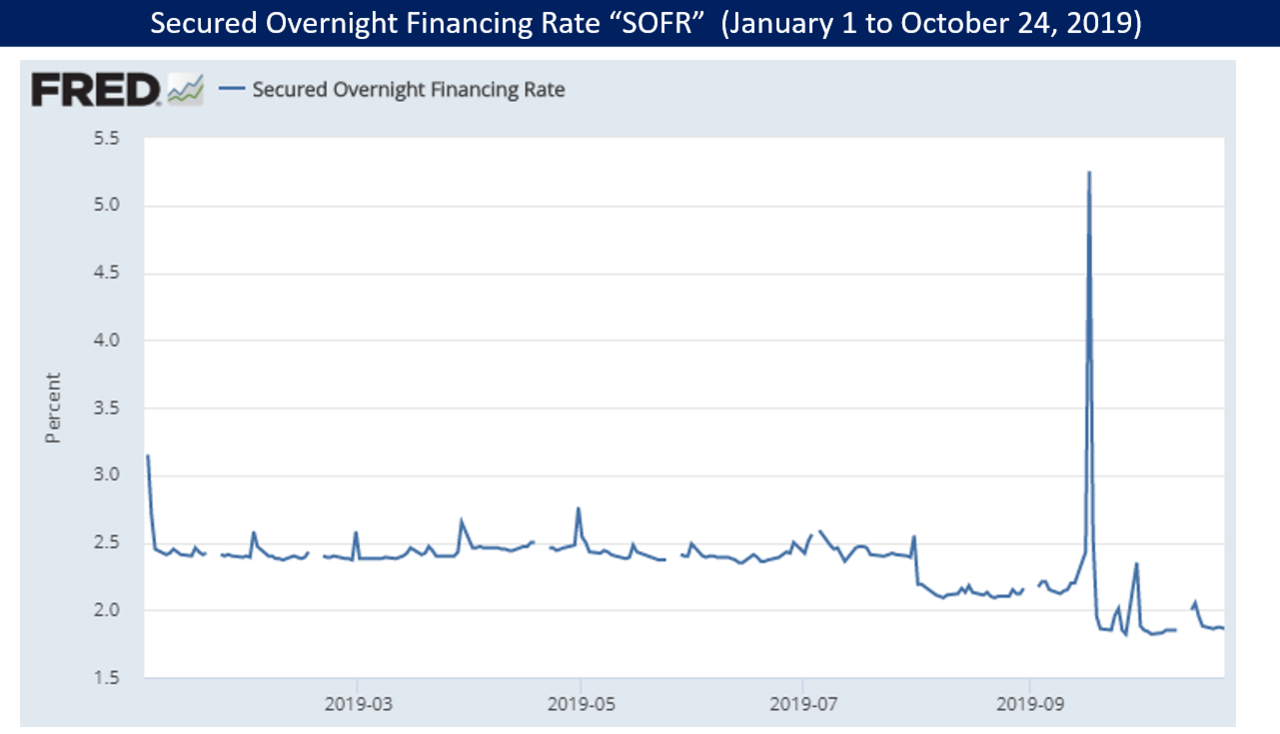Click the 2019-07 x-axis date label
Image resolution: width=1280 pixels, height=734 pixels.
pyautogui.click(x=803, y=702)
